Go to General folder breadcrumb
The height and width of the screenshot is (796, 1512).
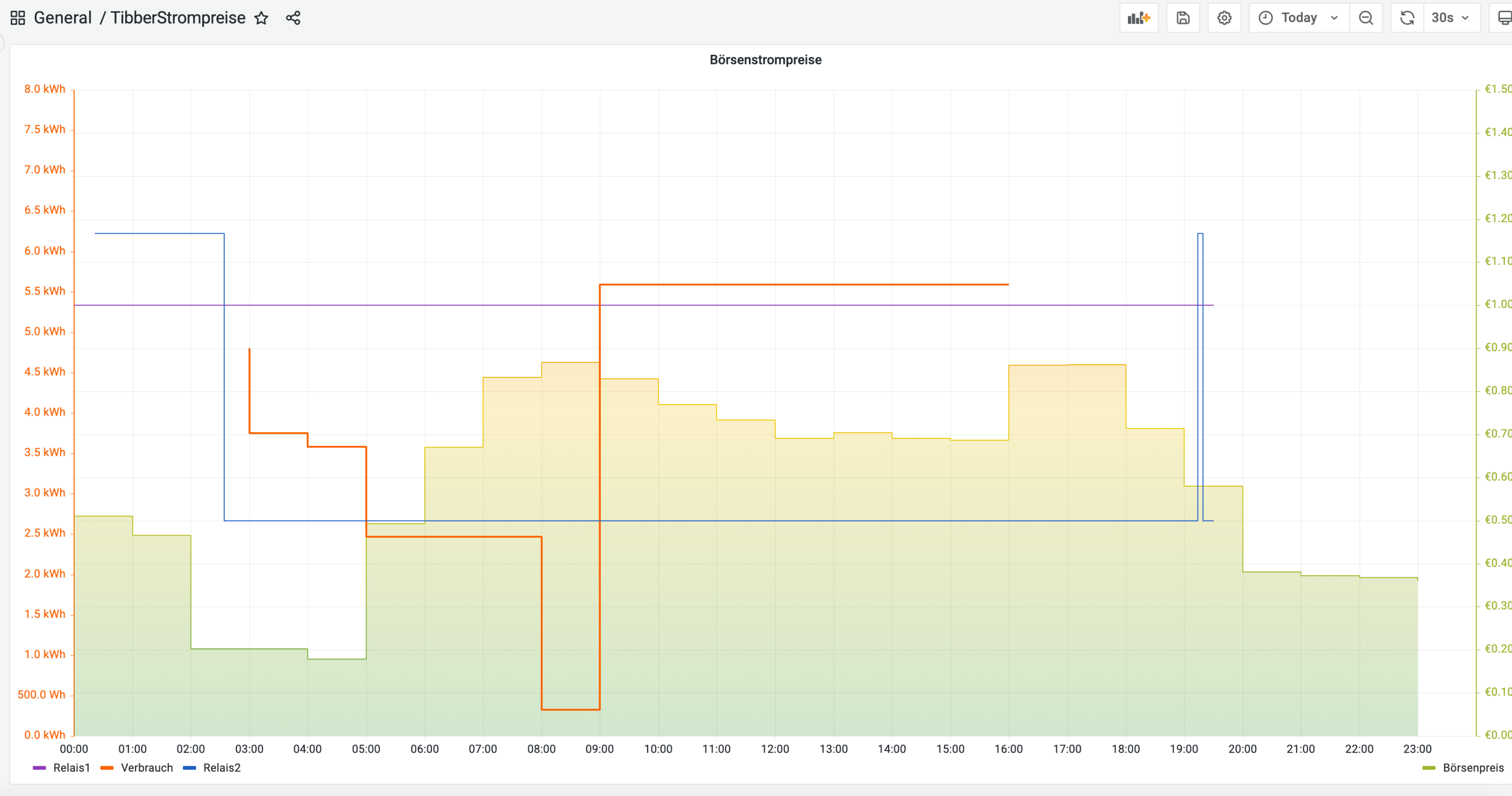63,18
